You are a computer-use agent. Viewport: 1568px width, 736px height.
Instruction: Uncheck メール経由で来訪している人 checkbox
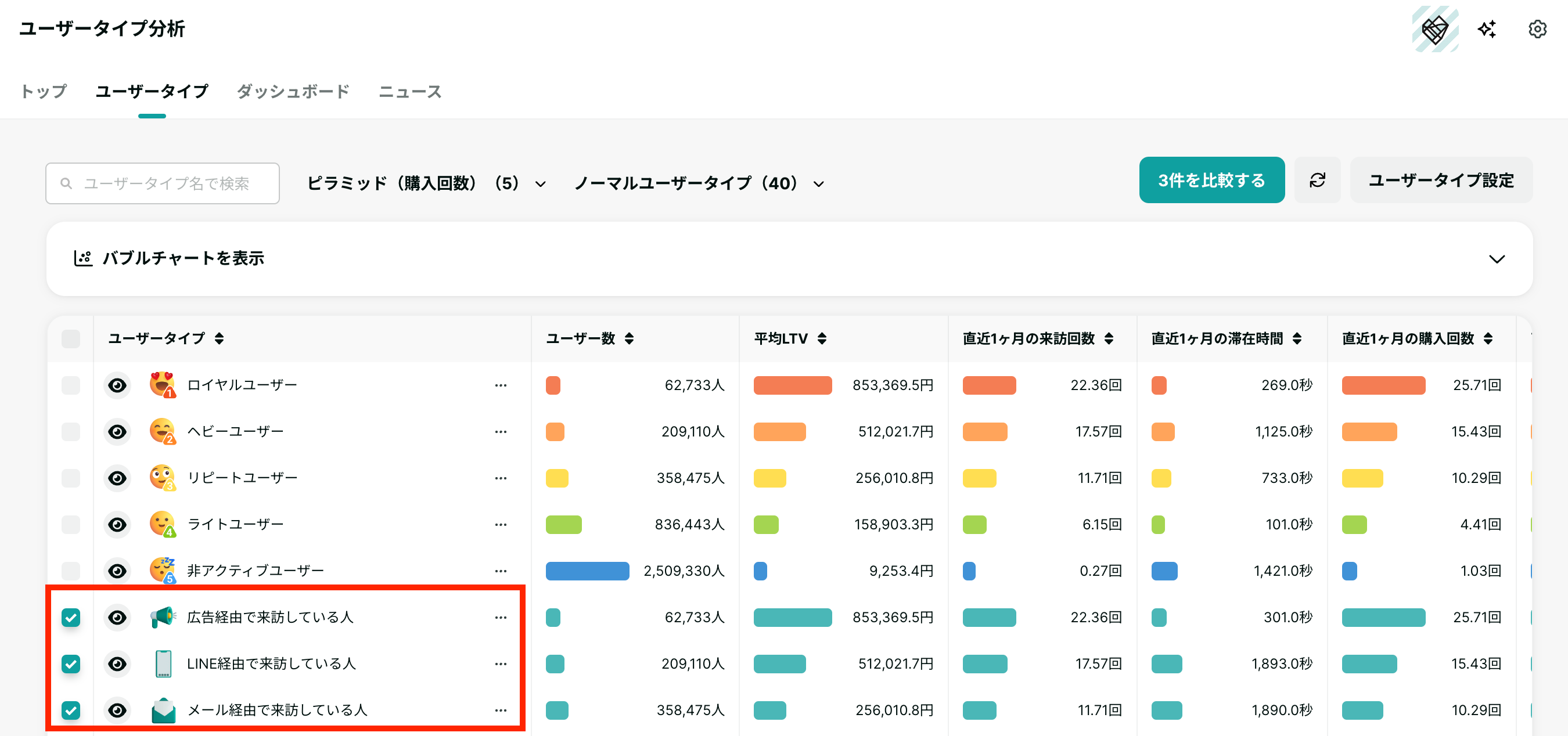pos(71,710)
